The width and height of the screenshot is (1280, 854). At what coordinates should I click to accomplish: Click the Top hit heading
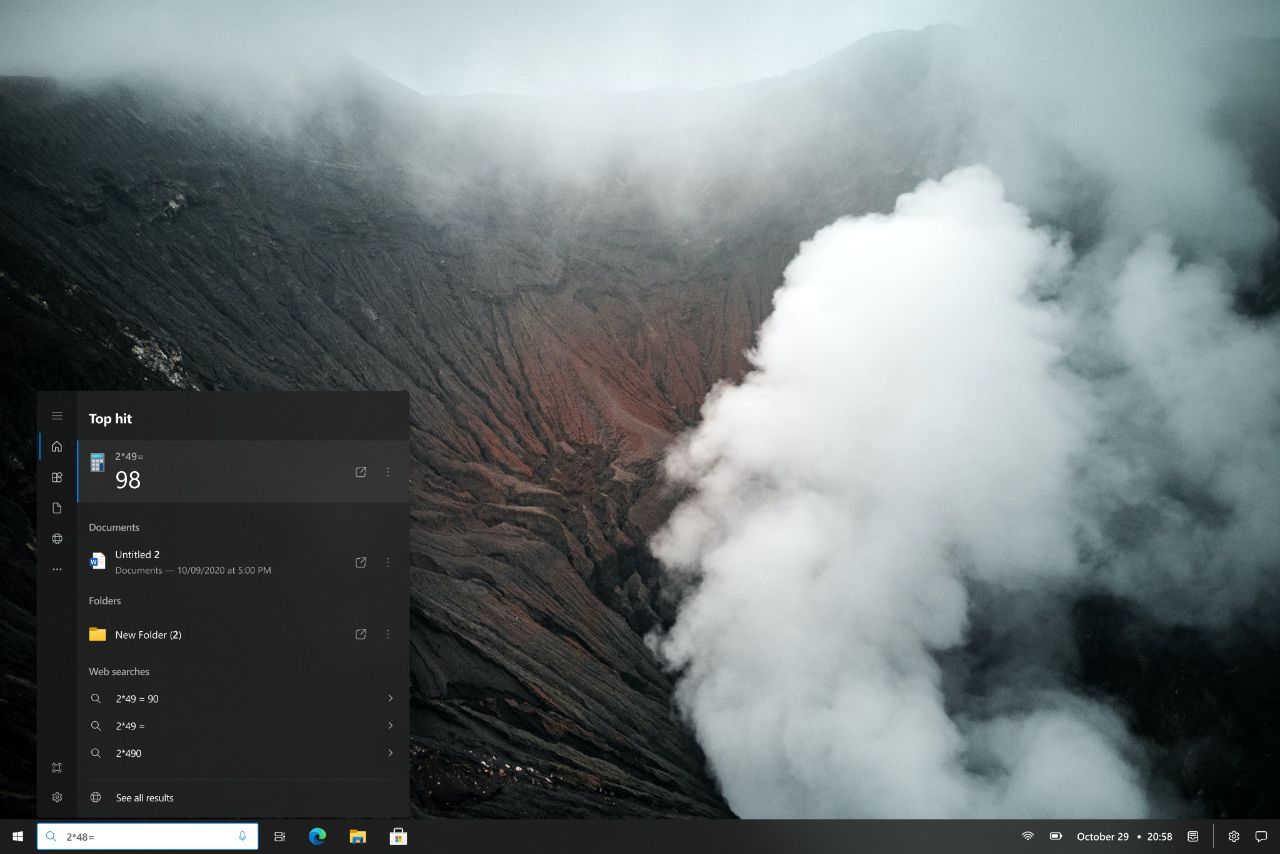point(110,419)
